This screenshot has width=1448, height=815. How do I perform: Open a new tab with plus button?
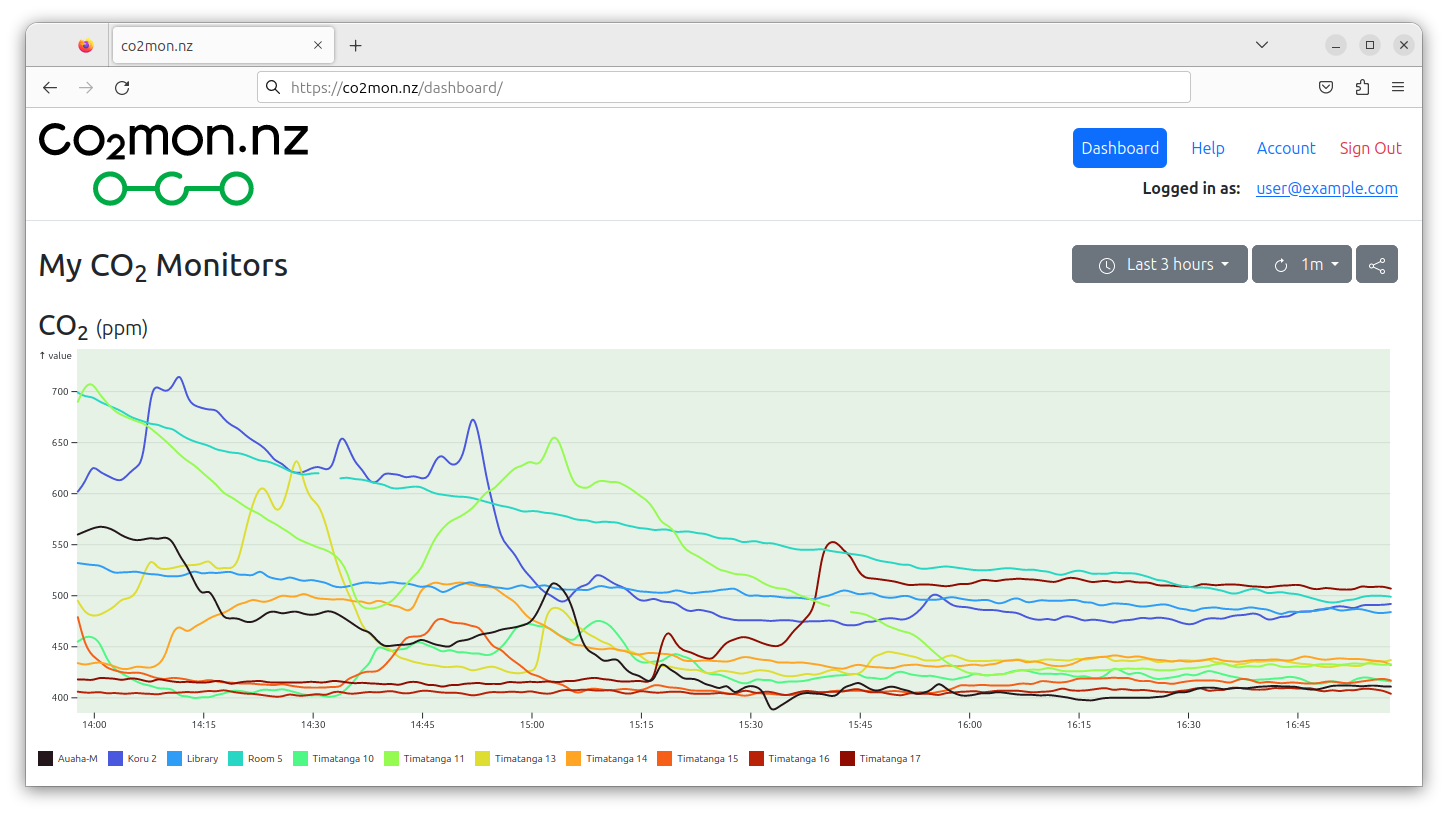(356, 45)
